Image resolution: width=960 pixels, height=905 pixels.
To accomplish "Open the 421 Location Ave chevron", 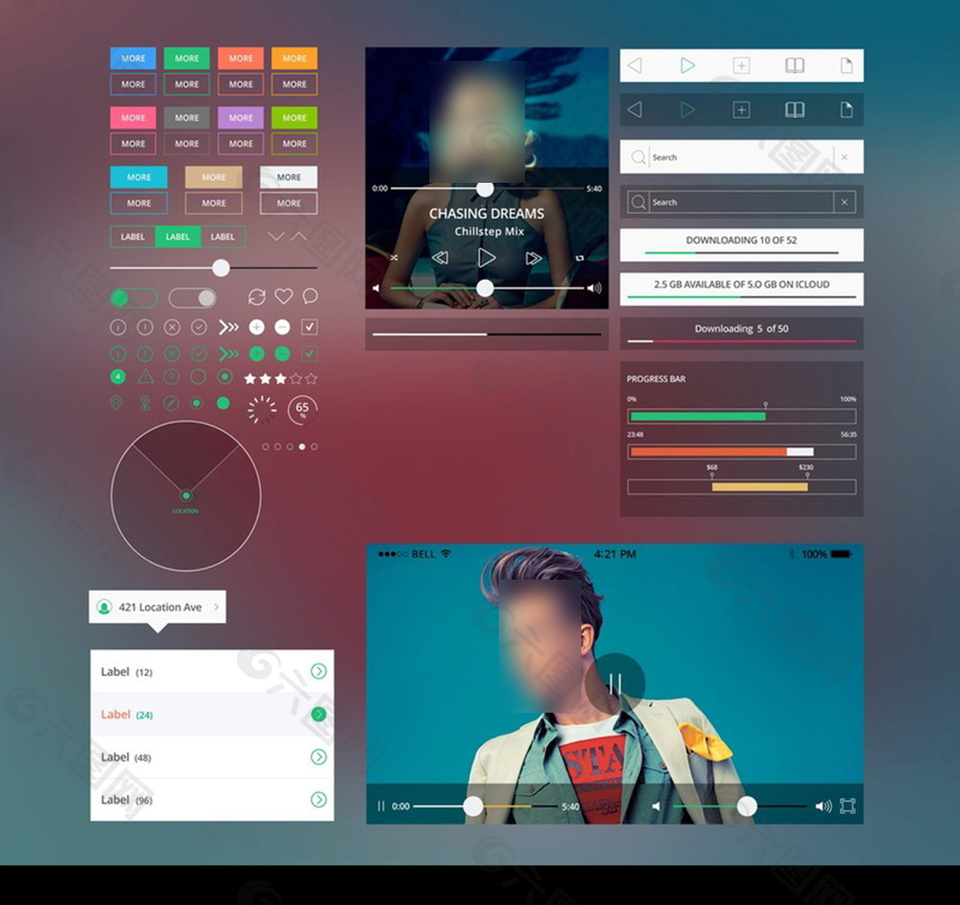I will (x=216, y=607).
